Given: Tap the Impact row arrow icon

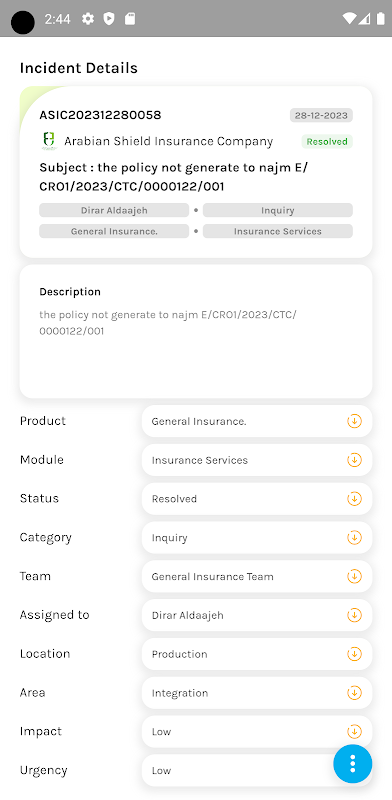Looking at the screenshot, I should point(354,732).
